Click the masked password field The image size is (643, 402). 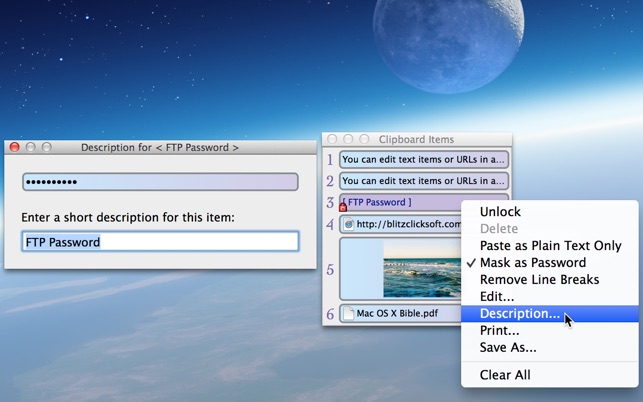160,182
